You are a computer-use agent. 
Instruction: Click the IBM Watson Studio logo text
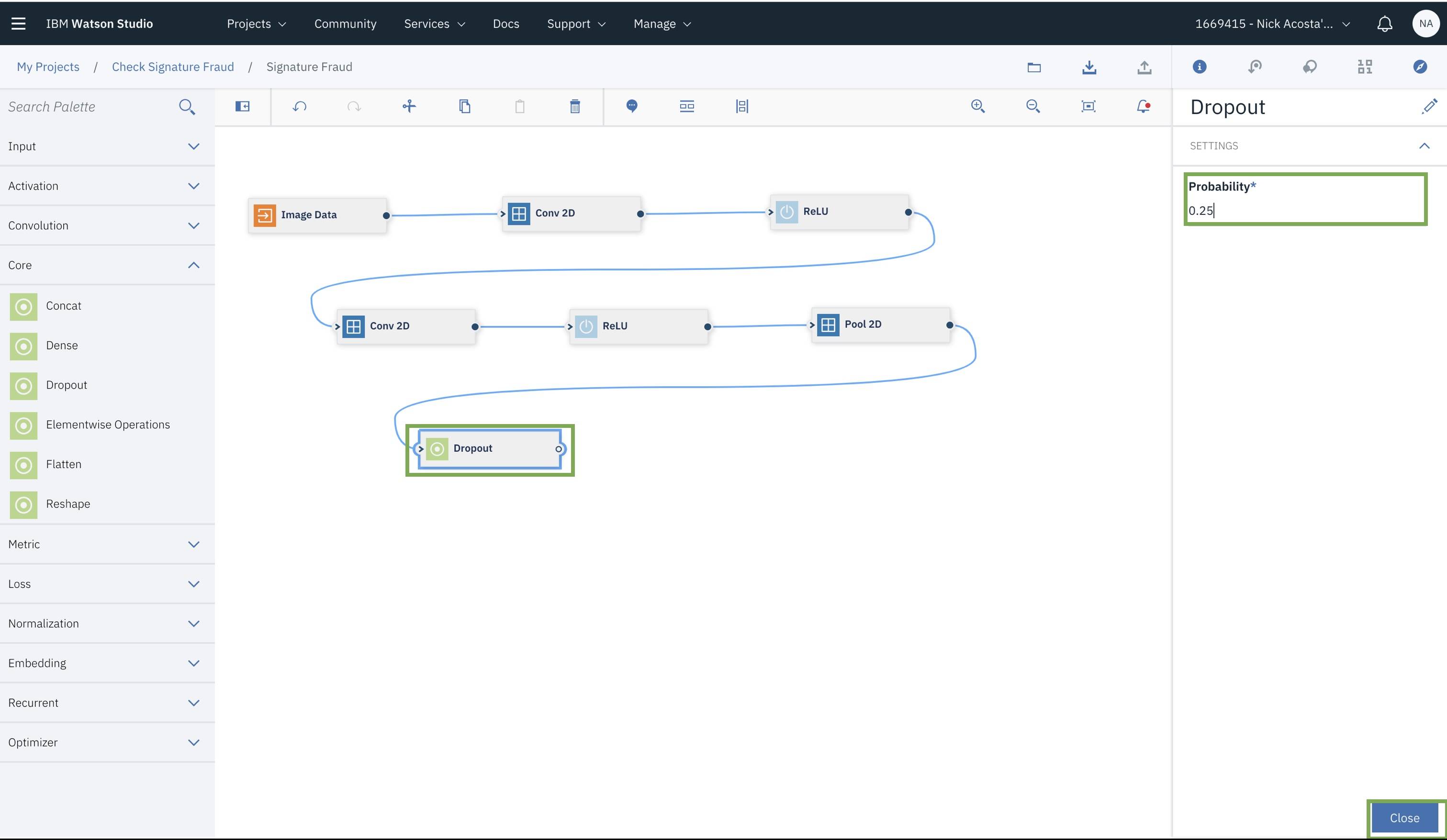[x=100, y=23]
